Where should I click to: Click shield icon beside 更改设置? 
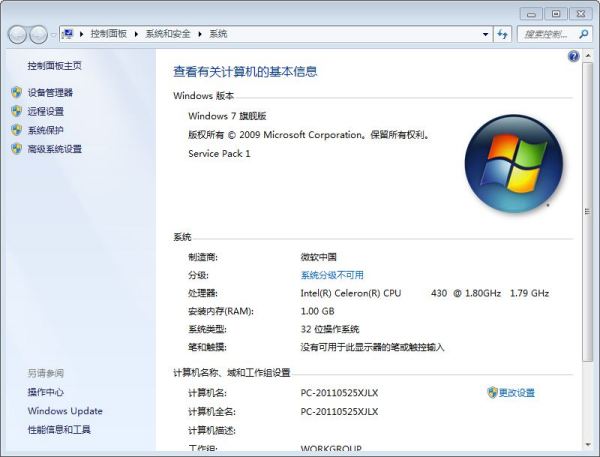pyautogui.click(x=492, y=393)
